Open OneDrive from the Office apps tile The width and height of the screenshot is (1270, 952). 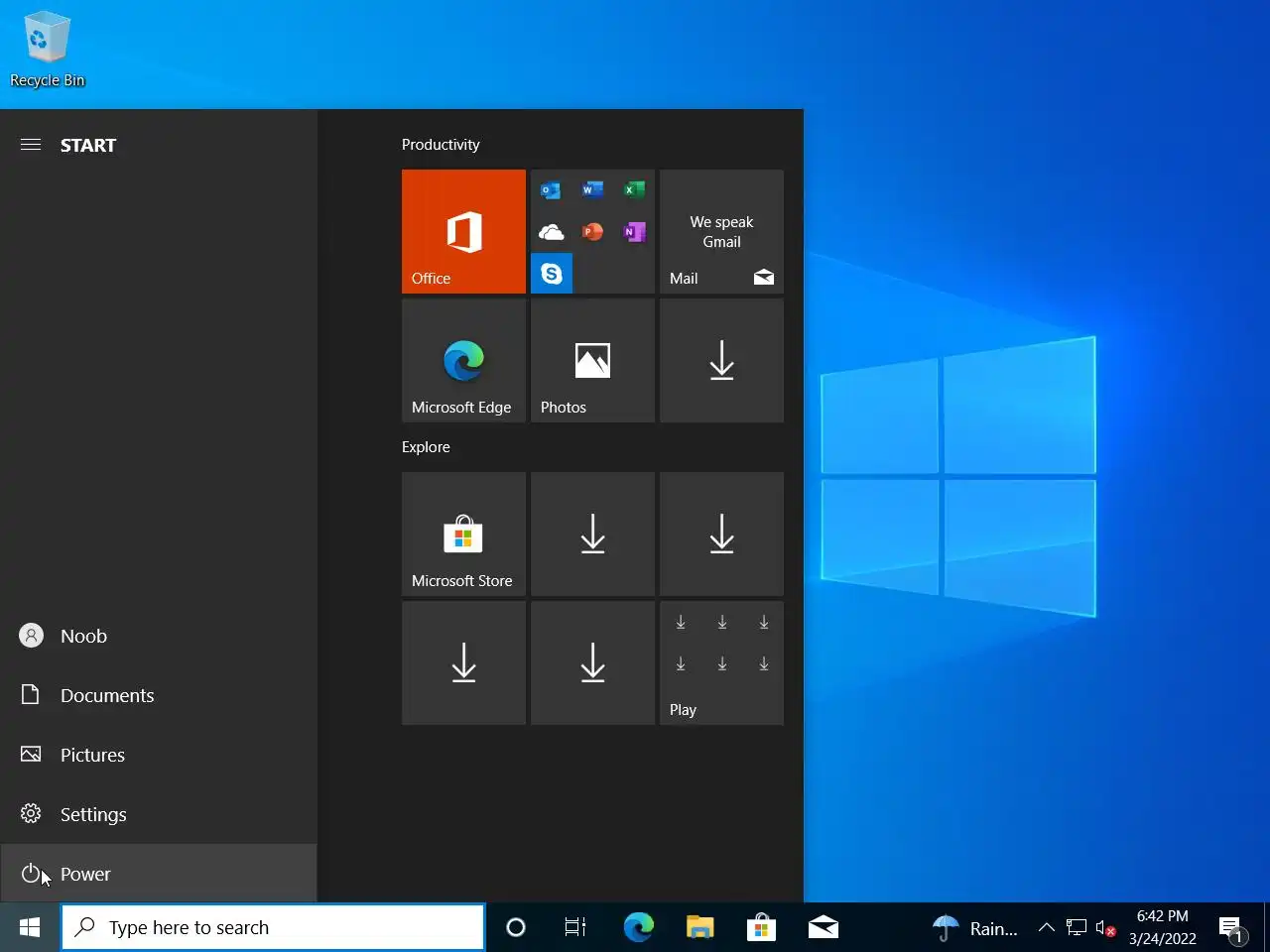(551, 232)
